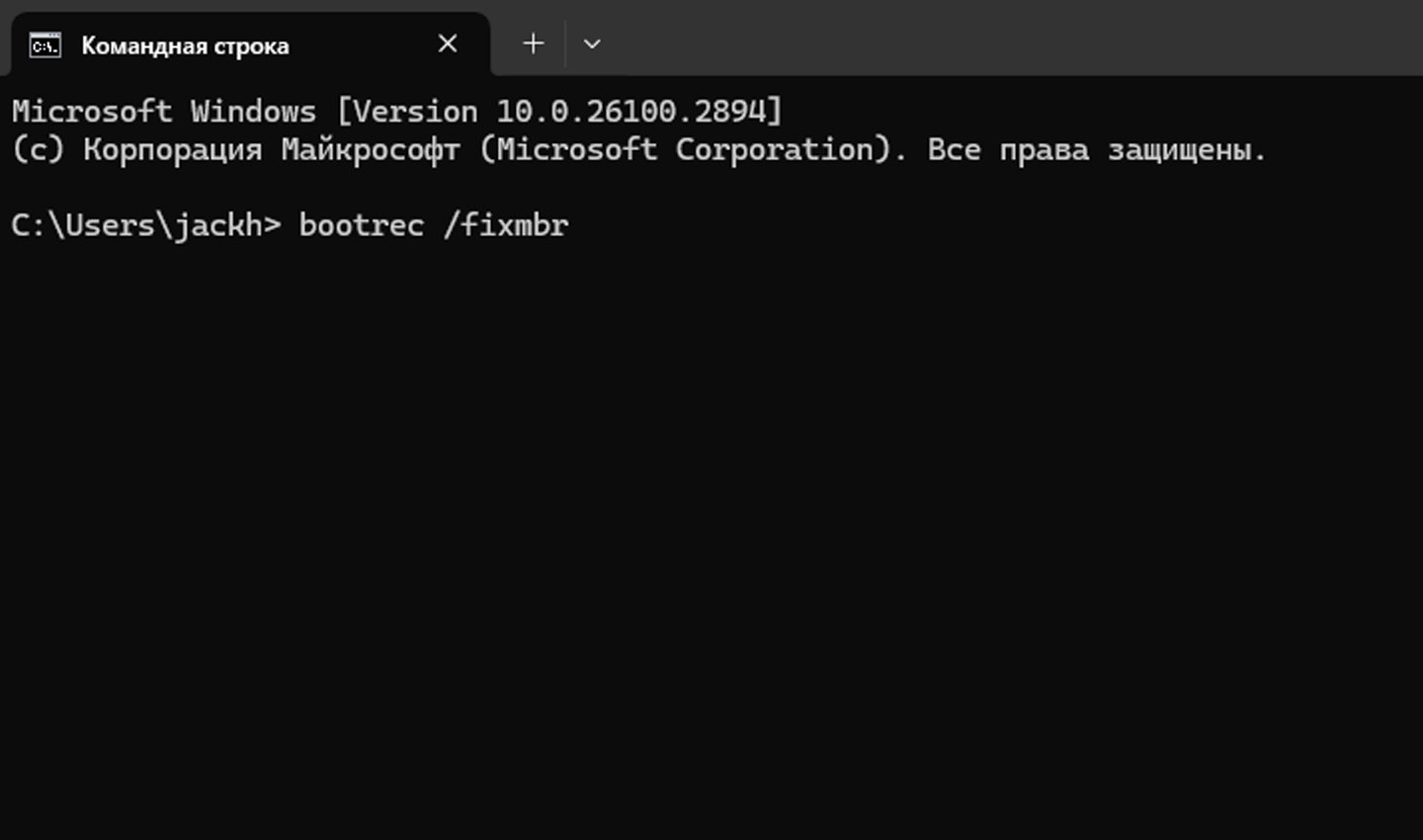1423x840 pixels.
Task: Click the bottom empty region of terminal window
Action: coord(711,771)
